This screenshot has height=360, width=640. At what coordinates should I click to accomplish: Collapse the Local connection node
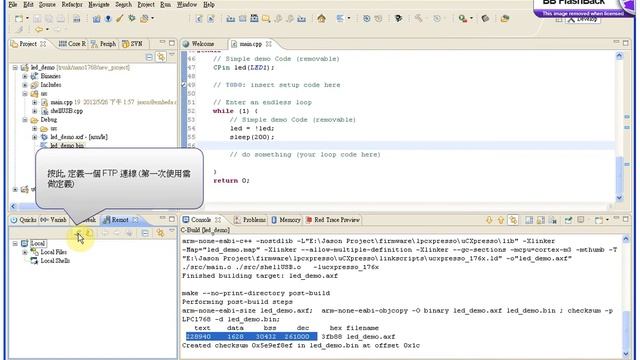pos(15,244)
